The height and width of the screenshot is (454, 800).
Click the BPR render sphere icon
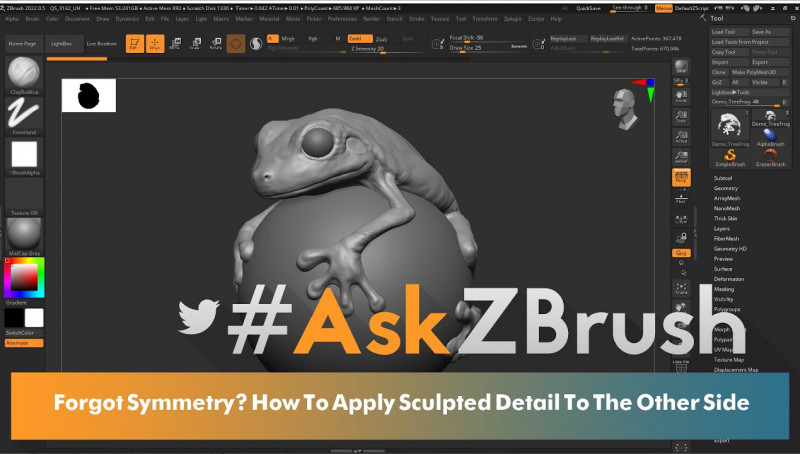[x=681, y=66]
